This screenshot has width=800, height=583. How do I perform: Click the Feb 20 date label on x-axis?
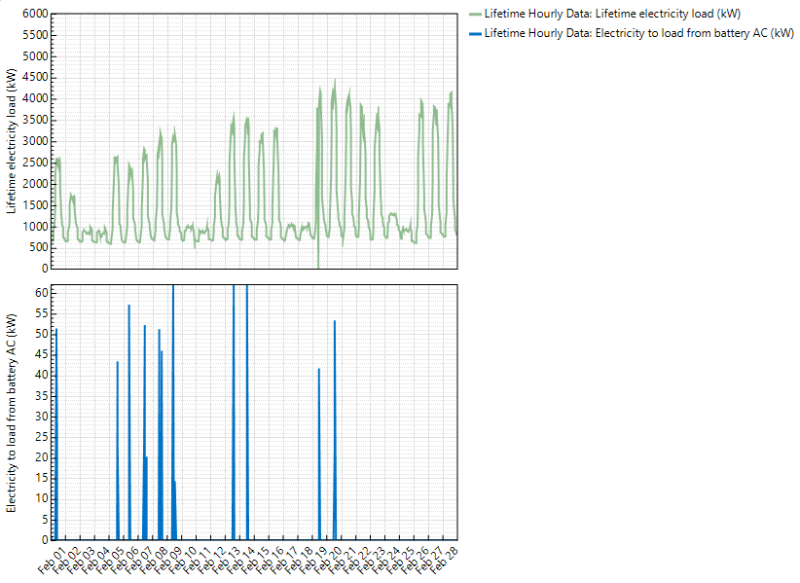pos(333,558)
